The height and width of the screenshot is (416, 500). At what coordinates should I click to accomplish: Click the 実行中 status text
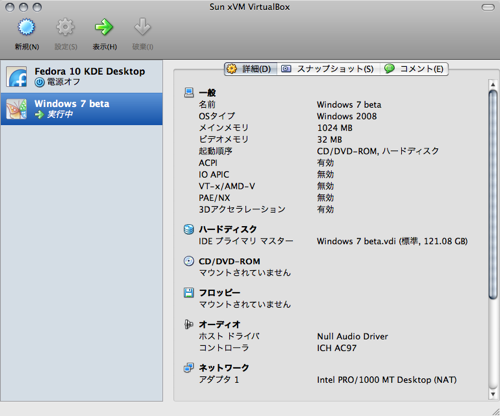pyautogui.click(x=60, y=114)
